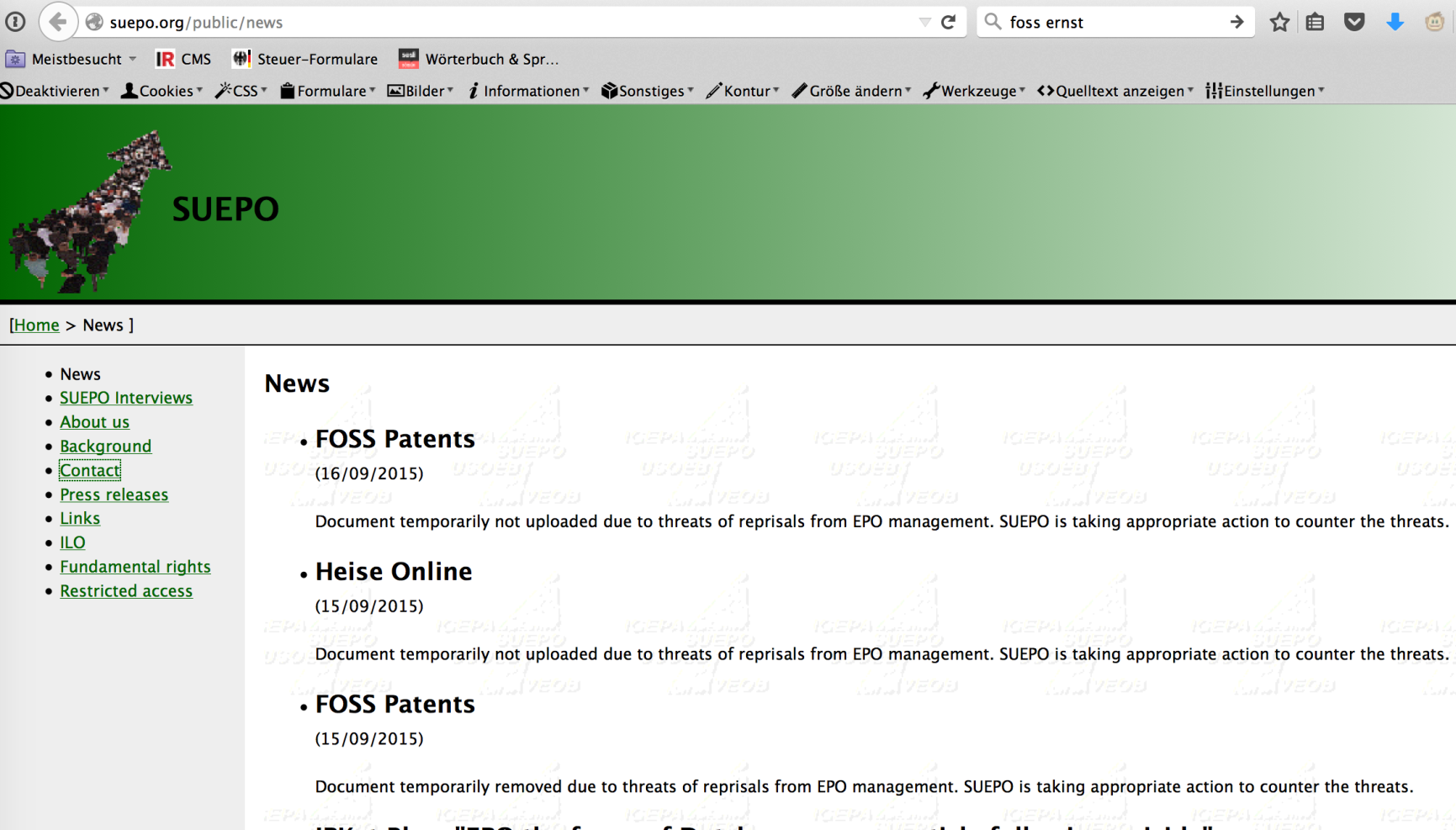Open the Restricted access link
The height and width of the screenshot is (830, 1456).
126,591
